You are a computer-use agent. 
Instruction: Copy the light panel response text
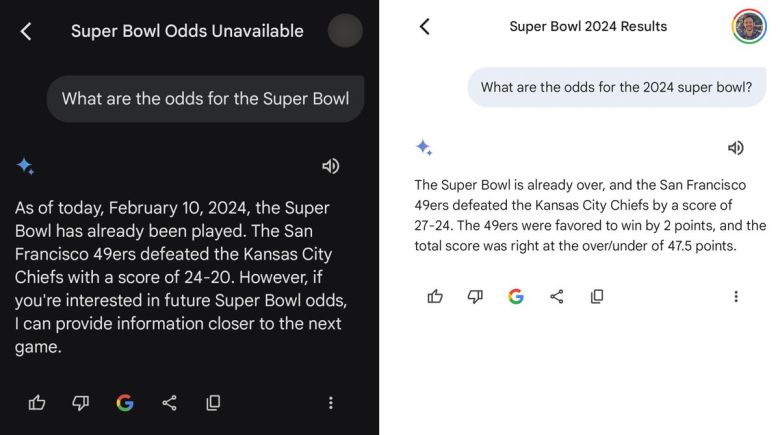click(597, 296)
